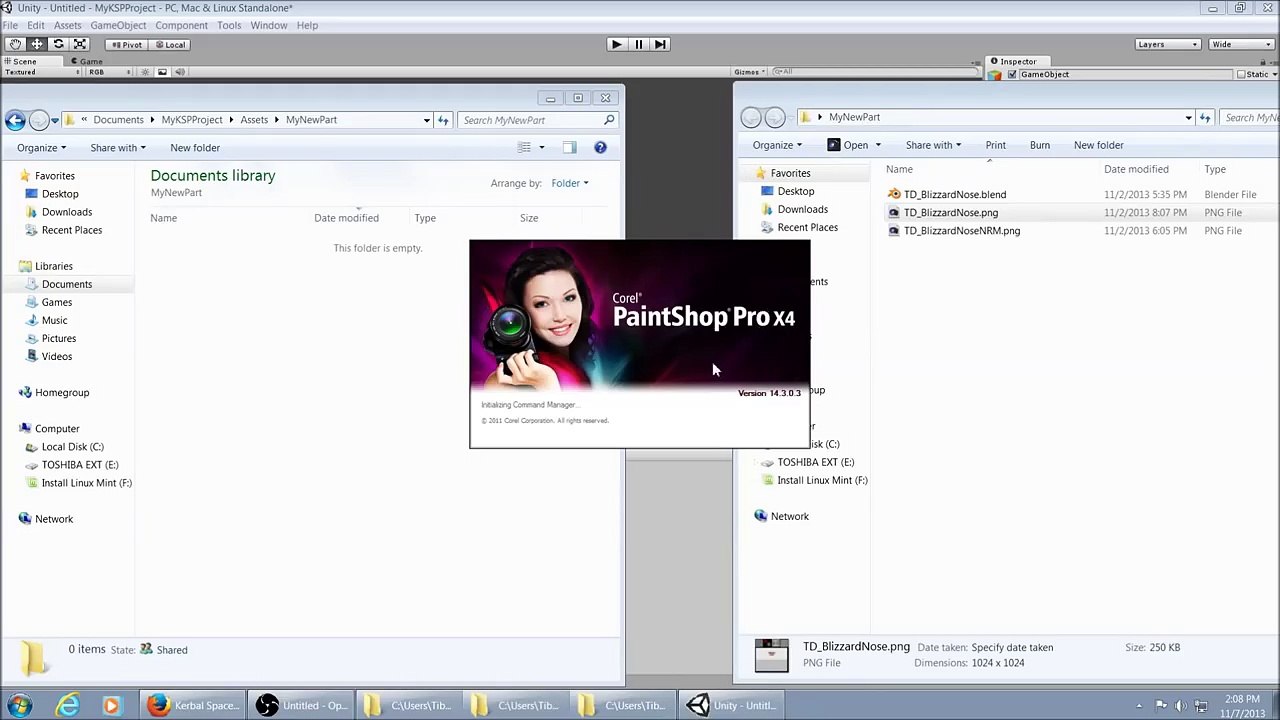The width and height of the screenshot is (1280, 720).
Task: Open Unity's GameObject menu
Action: tap(118, 25)
